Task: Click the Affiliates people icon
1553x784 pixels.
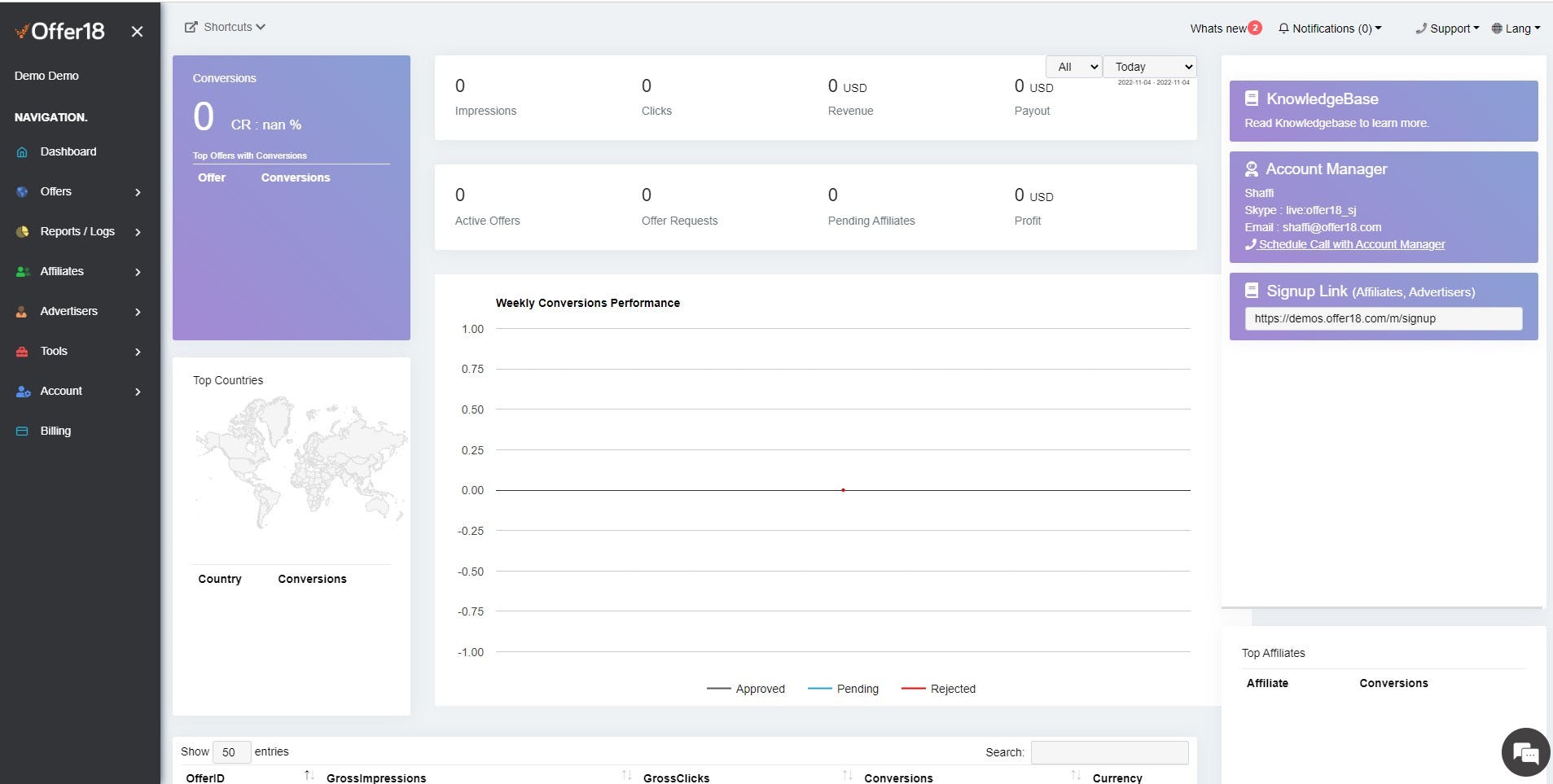Action: (23, 272)
